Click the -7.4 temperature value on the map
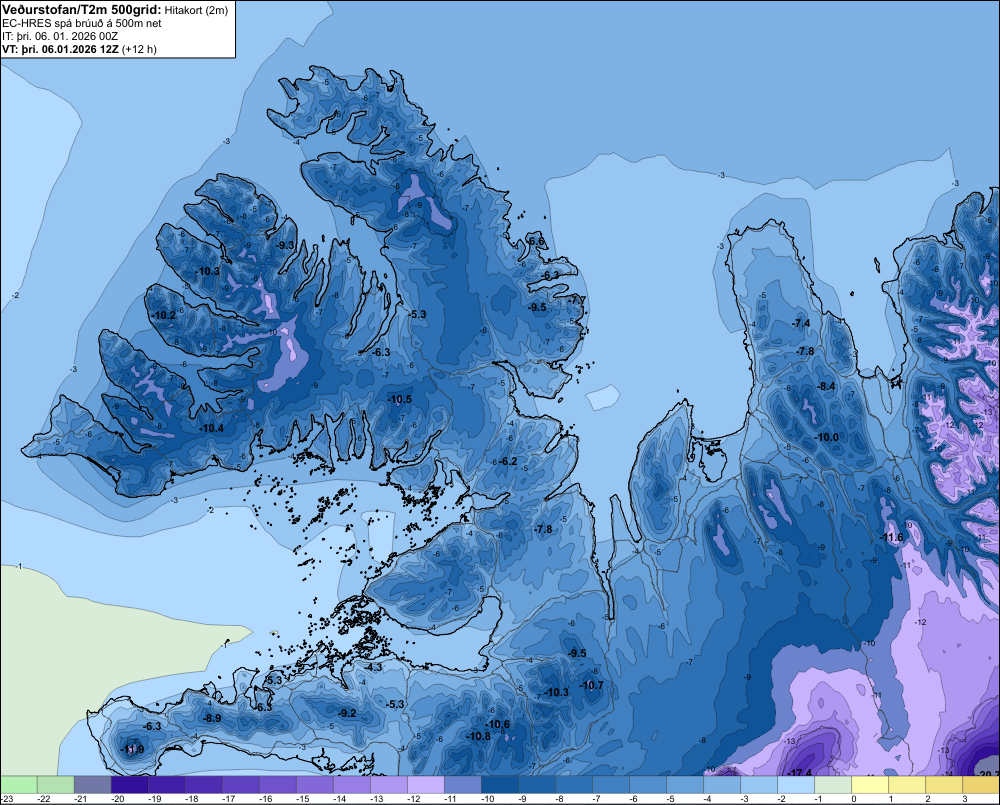 pyautogui.click(x=801, y=323)
